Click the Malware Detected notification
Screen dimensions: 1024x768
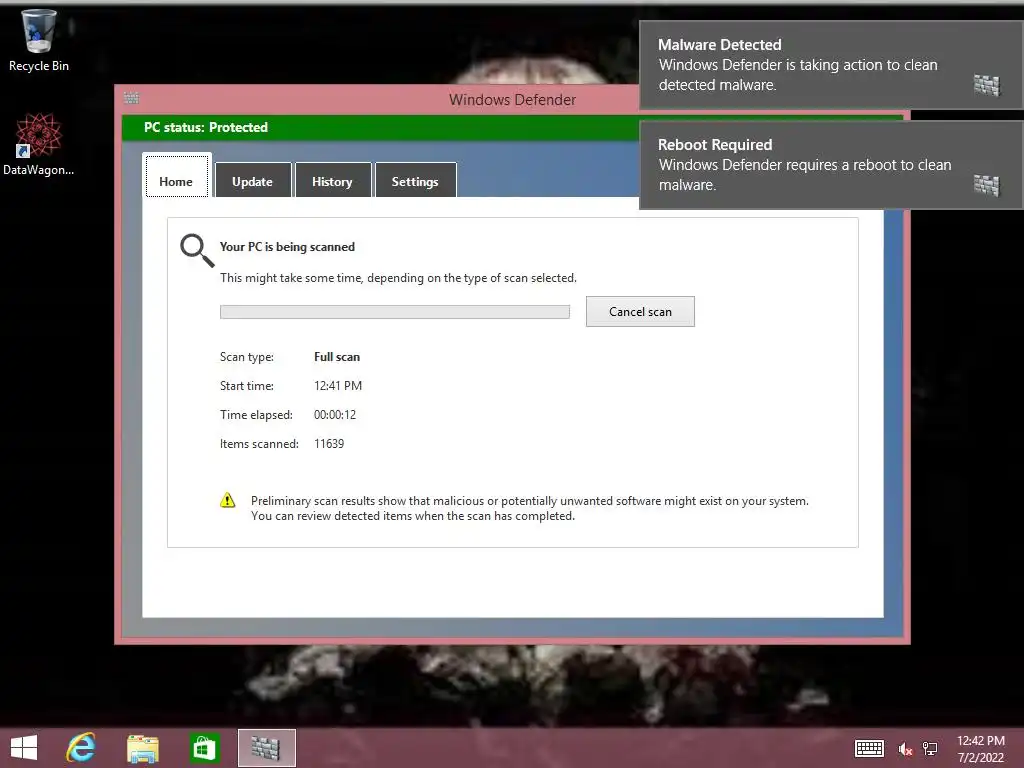click(831, 65)
